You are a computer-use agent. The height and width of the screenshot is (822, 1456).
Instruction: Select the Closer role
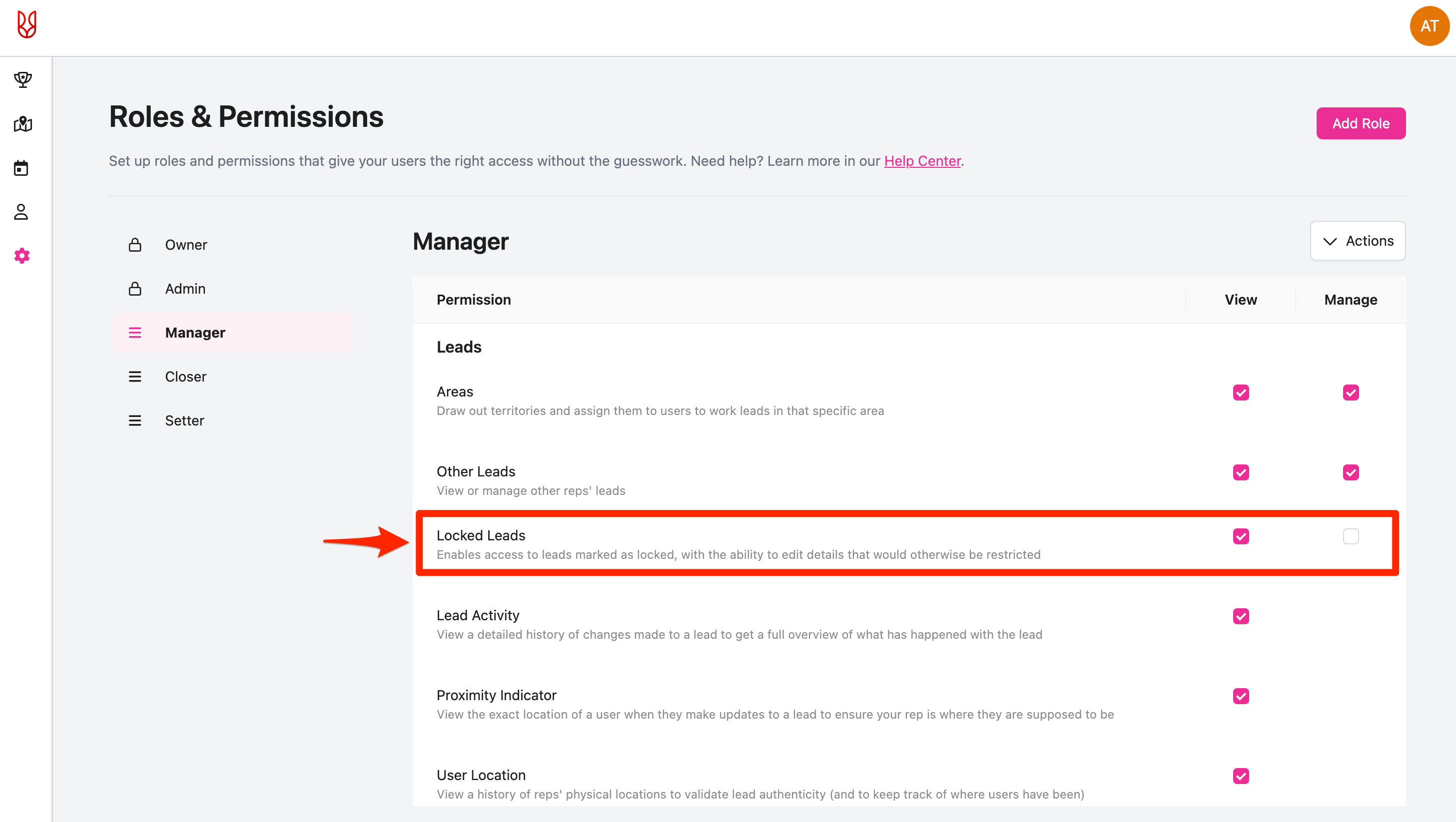(185, 377)
